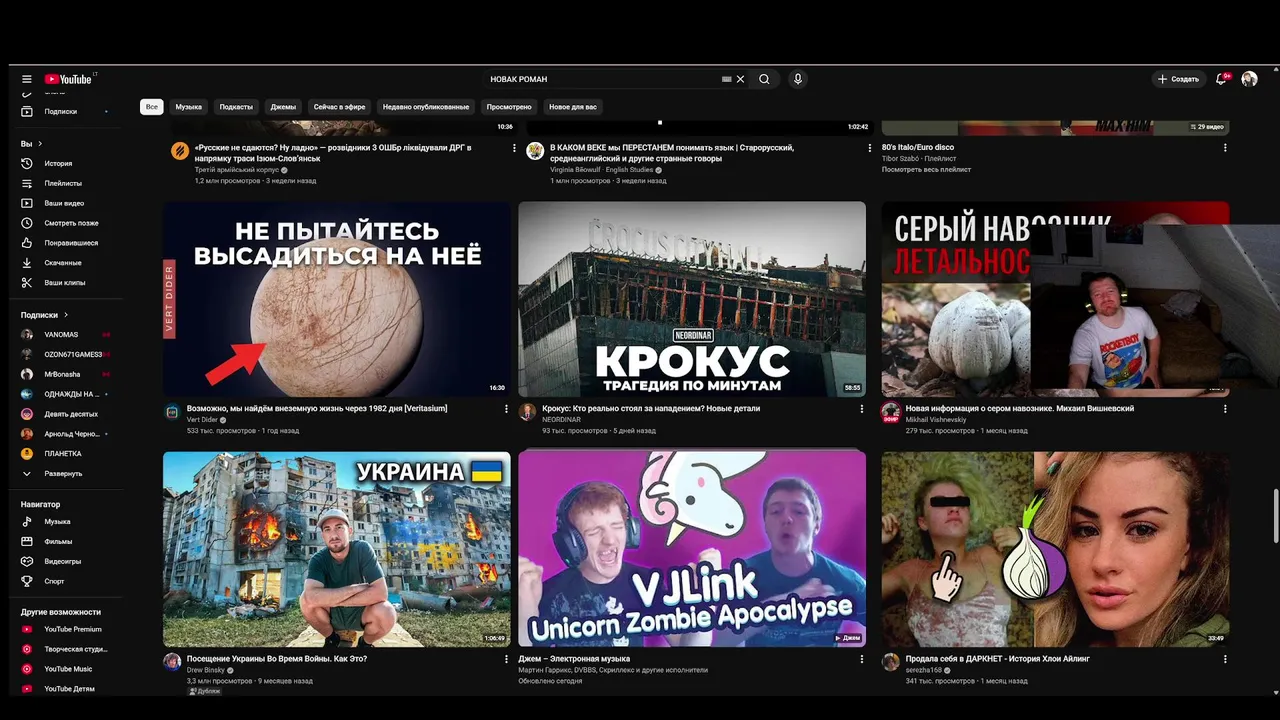Image resolution: width=1280 pixels, height=720 pixels.
Task: Open the Vert Dider channel link
Action: (202, 420)
